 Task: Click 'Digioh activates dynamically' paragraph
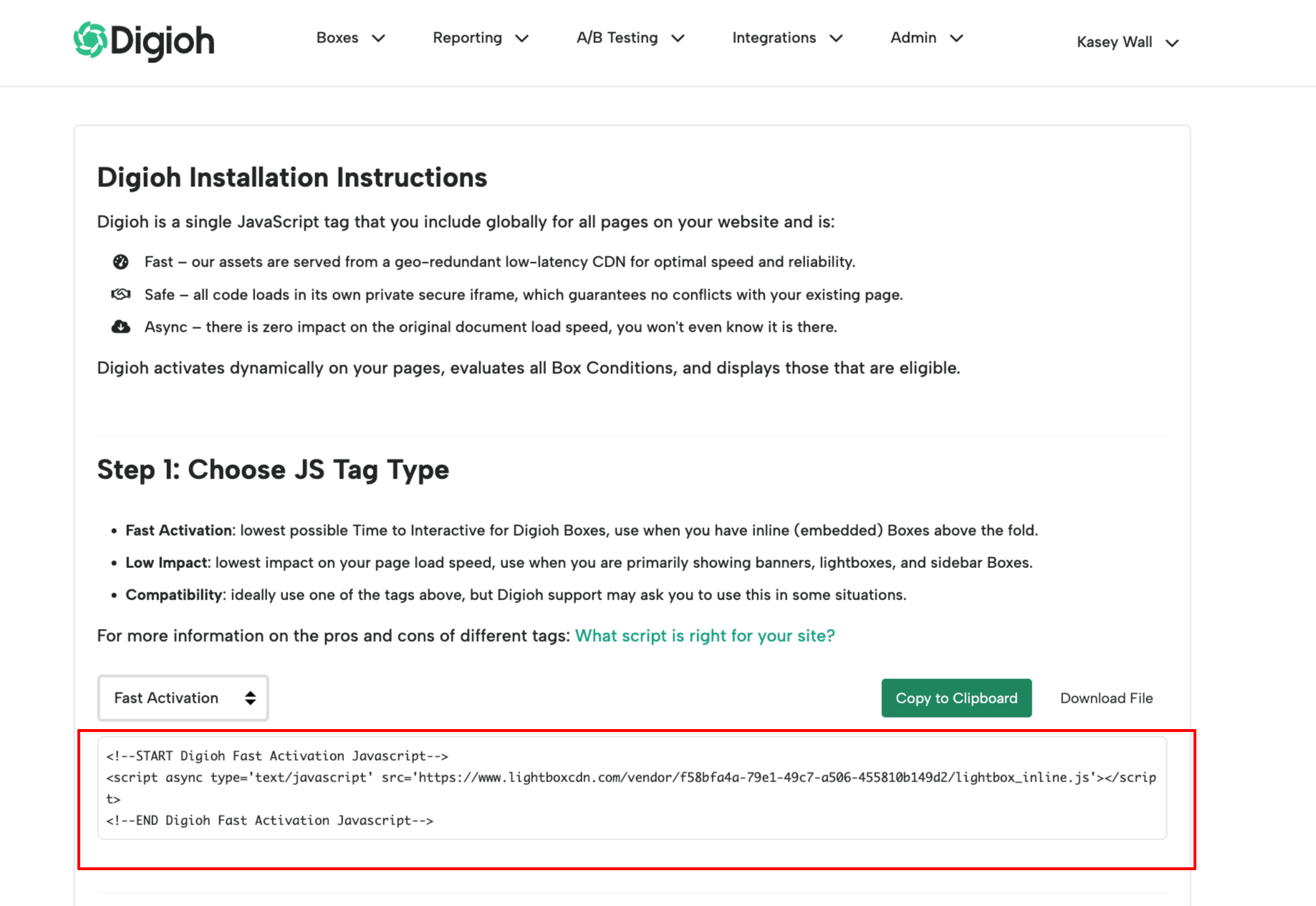pos(529,368)
